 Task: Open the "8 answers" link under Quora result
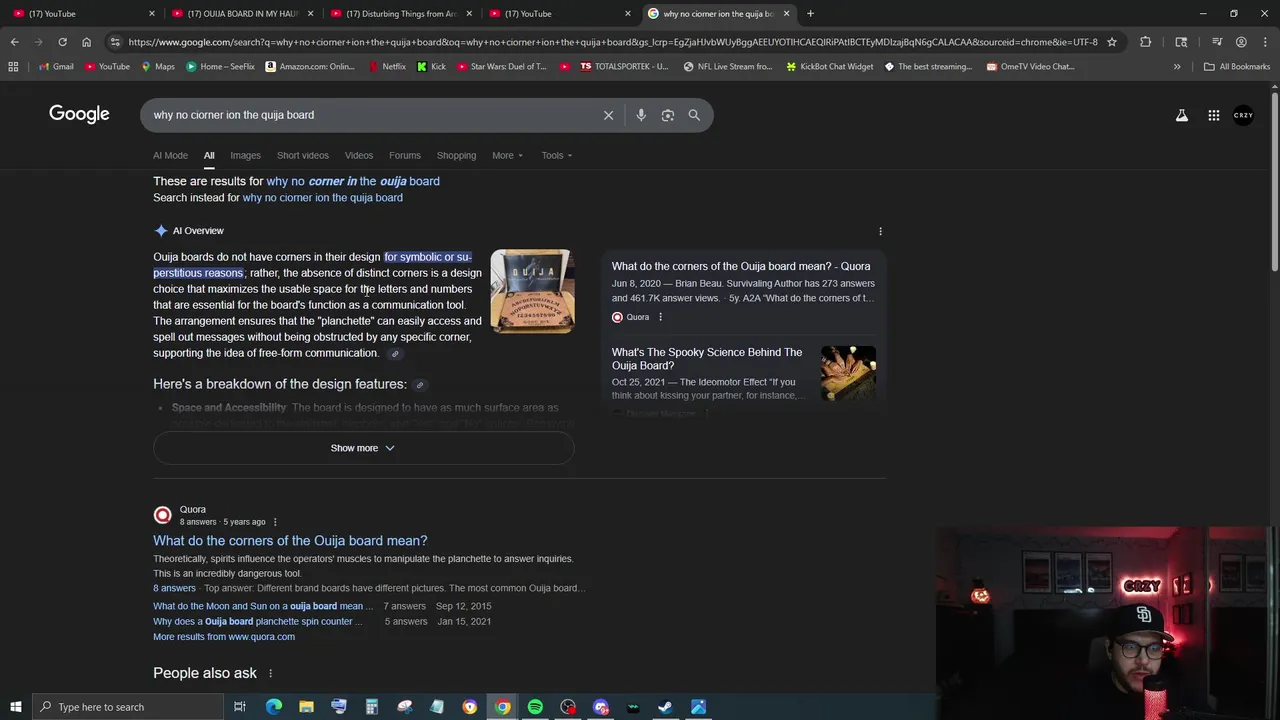click(x=174, y=588)
